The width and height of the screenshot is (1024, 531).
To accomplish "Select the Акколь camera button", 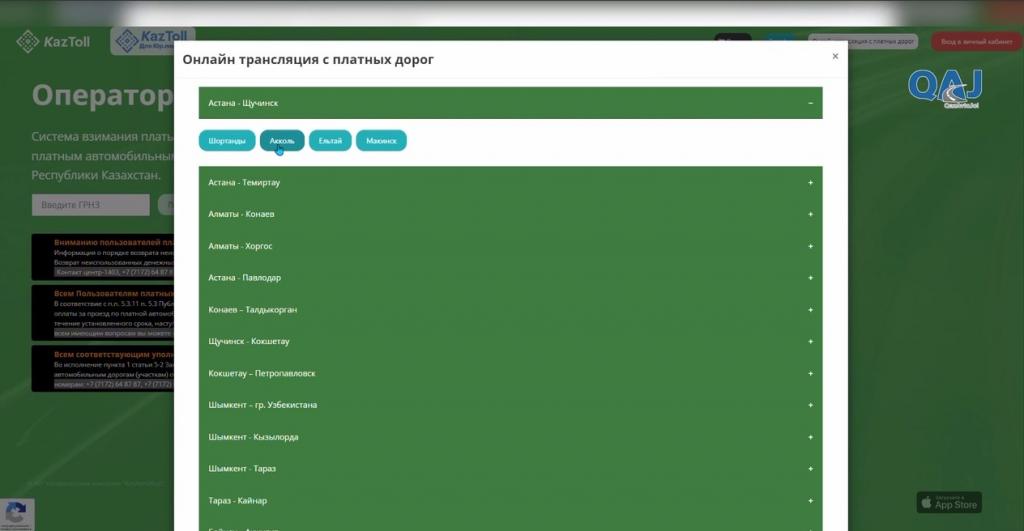I will 282,141.
